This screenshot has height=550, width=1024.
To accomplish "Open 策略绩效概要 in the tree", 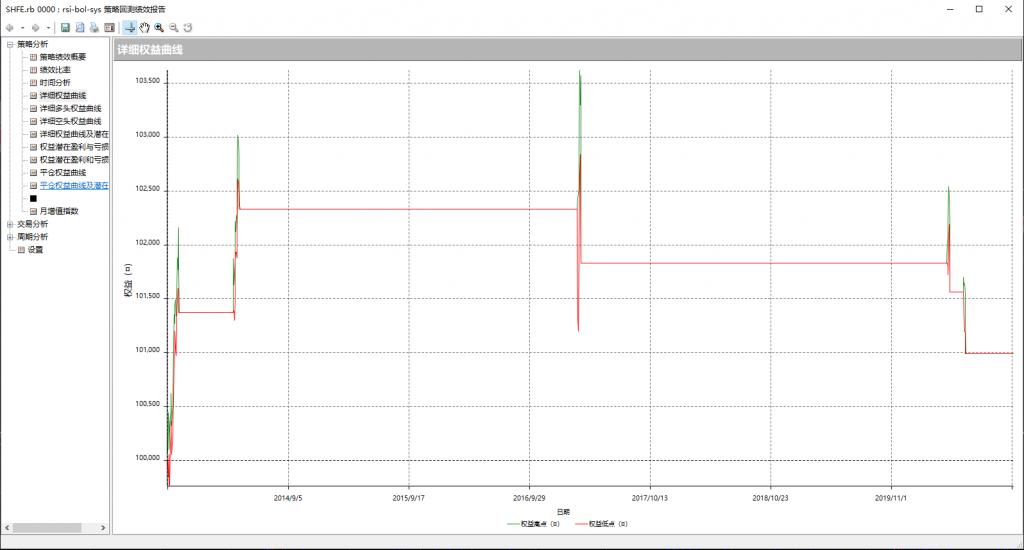I will 63,57.
